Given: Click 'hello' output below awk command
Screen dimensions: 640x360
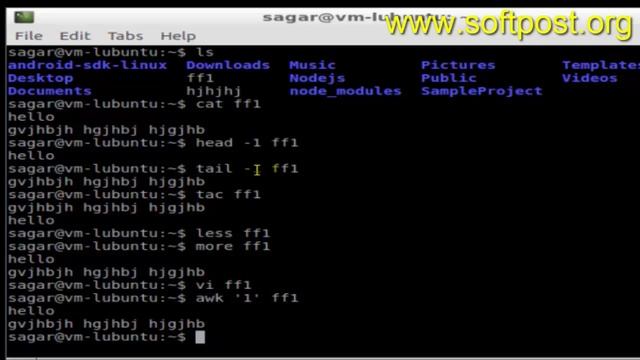Looking at the screenshot, I should [x=31, y=311].
